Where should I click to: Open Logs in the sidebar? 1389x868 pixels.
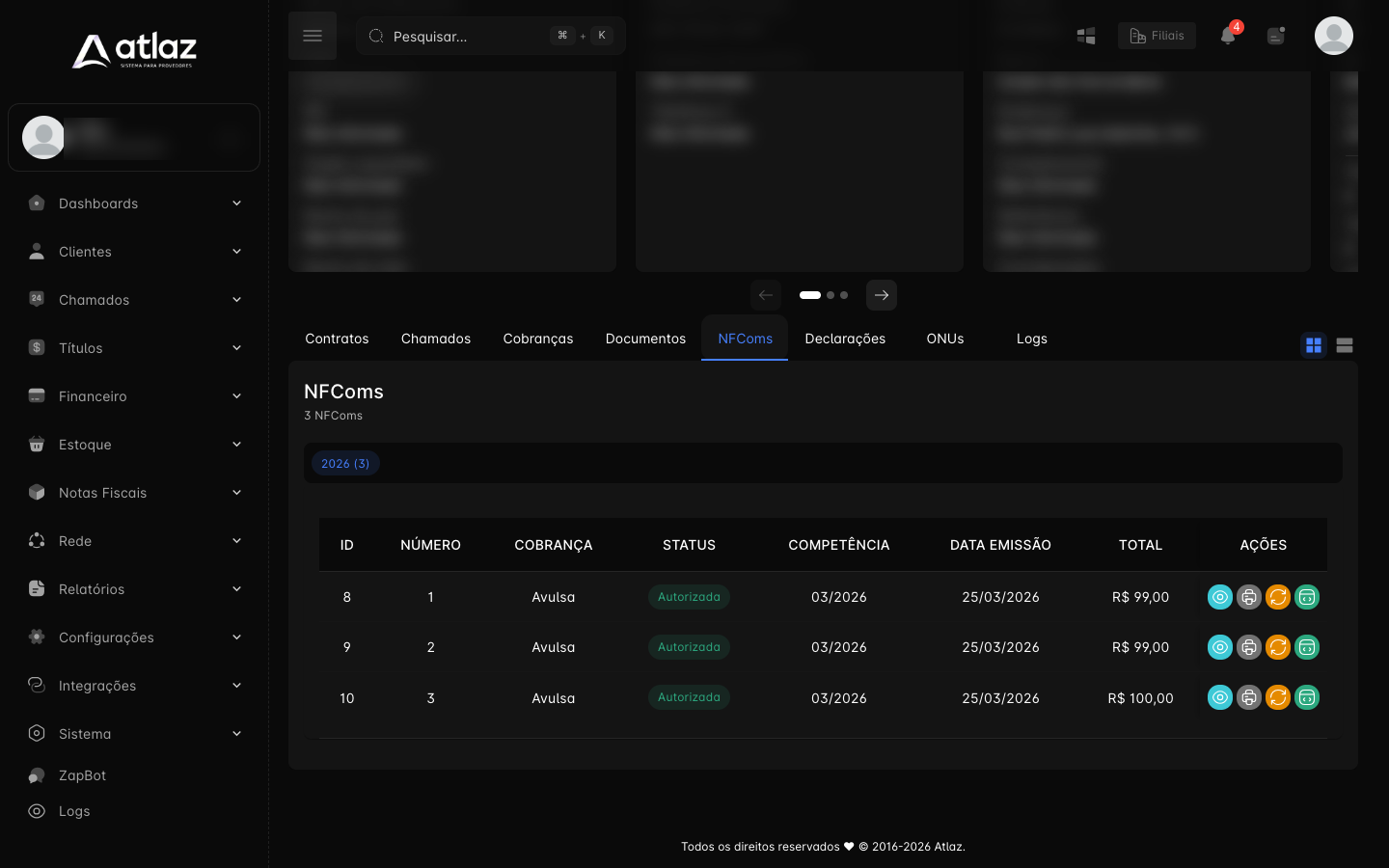pos(134,811)
